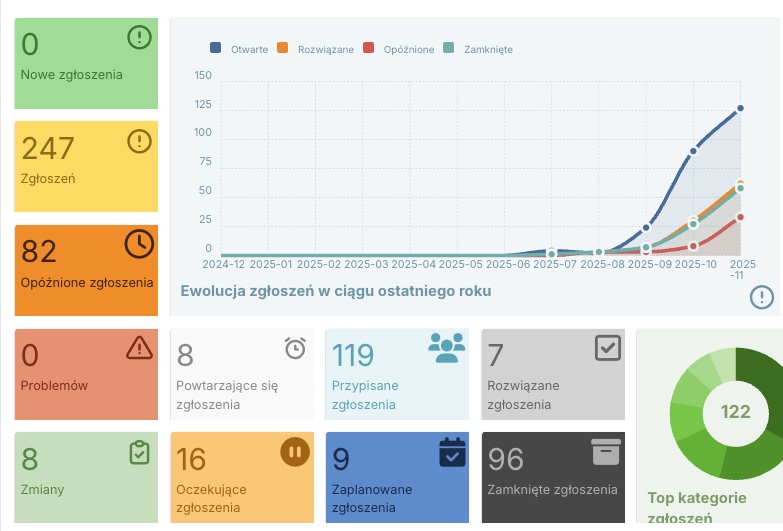Toggle the Zamknięte series in chart legend
783x531 pixels.
click(480, 49)
